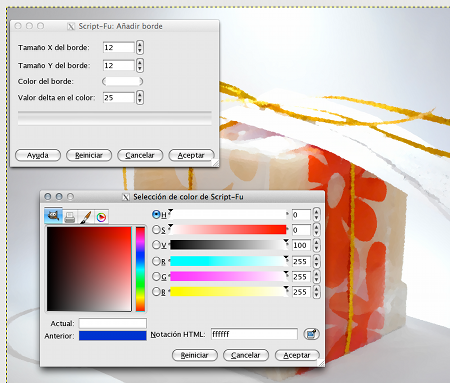Image resolution: width=450 pixels, height=383 pixels.
Task: Select the S saturation radio button
Action: [156, 230]
